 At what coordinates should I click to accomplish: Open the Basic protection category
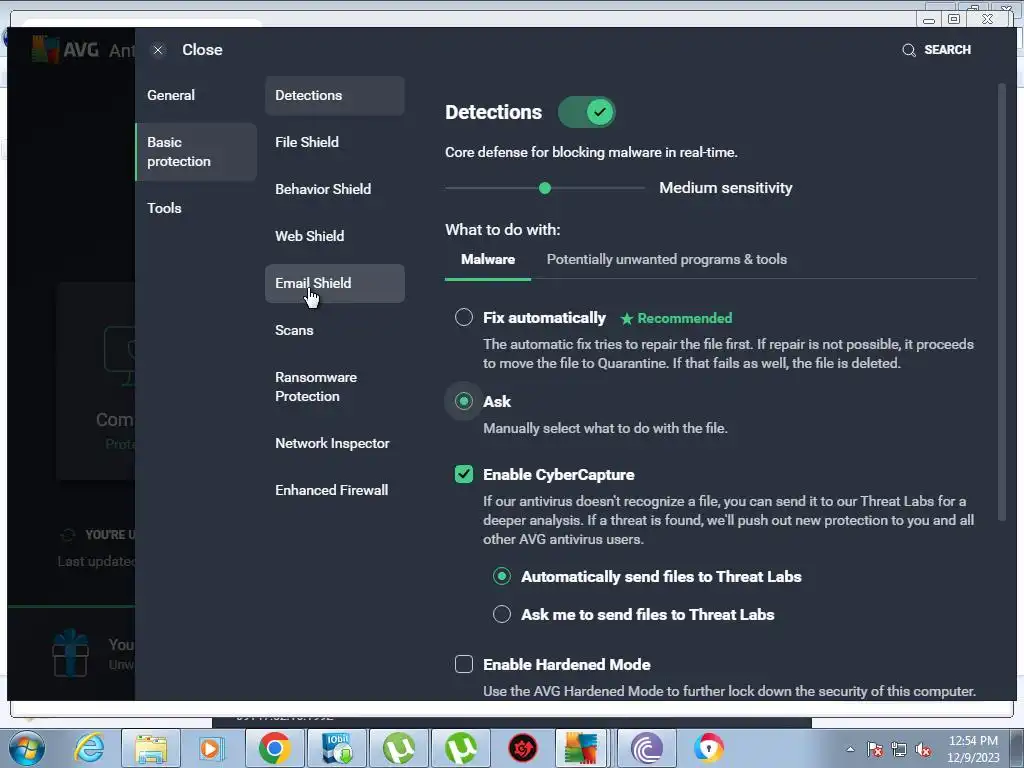point(196,152)
